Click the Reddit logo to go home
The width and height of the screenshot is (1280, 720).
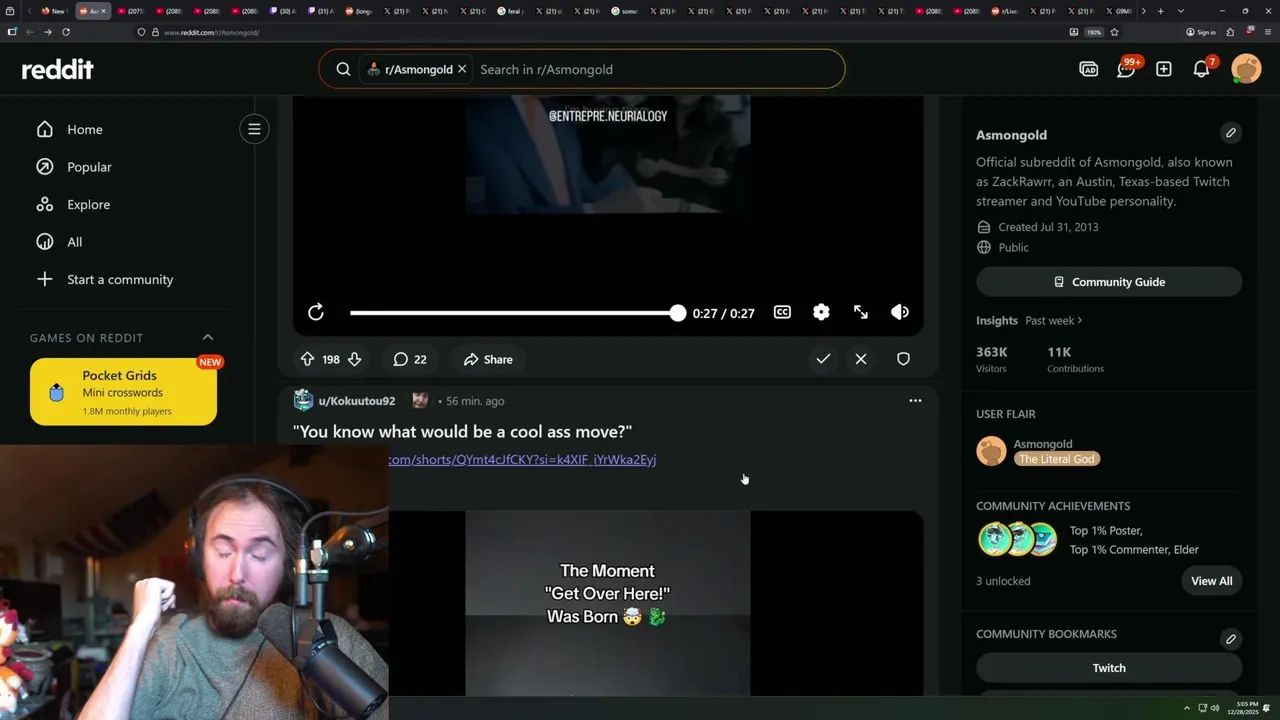coord(57,69)
